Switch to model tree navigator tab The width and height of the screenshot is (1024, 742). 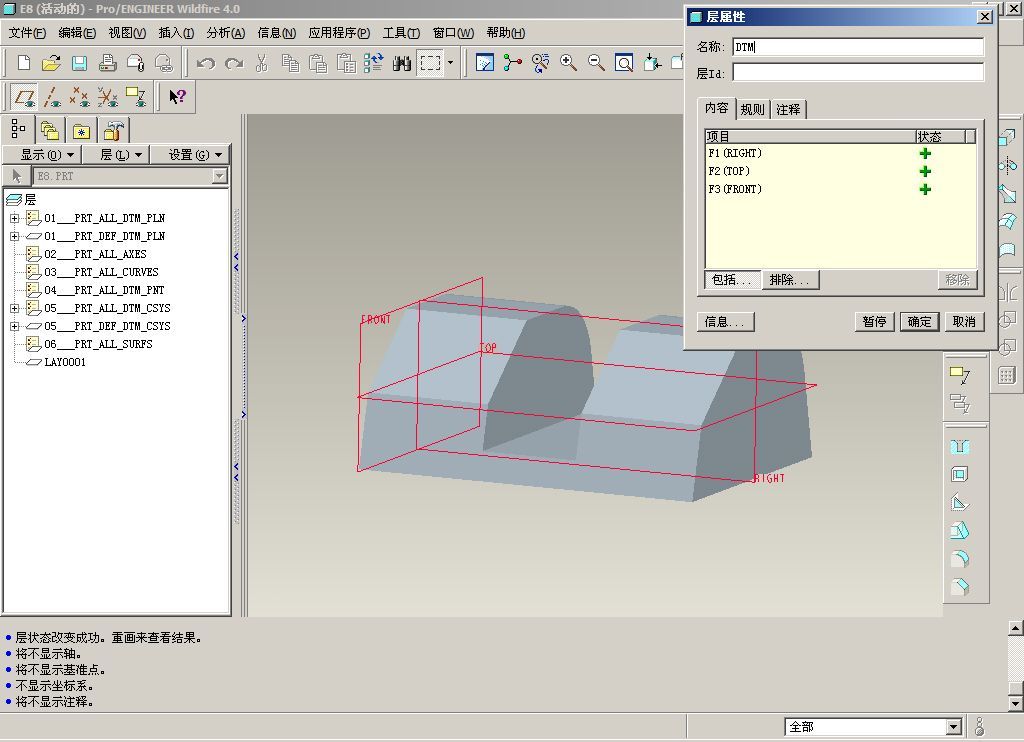tap(18, 129)
